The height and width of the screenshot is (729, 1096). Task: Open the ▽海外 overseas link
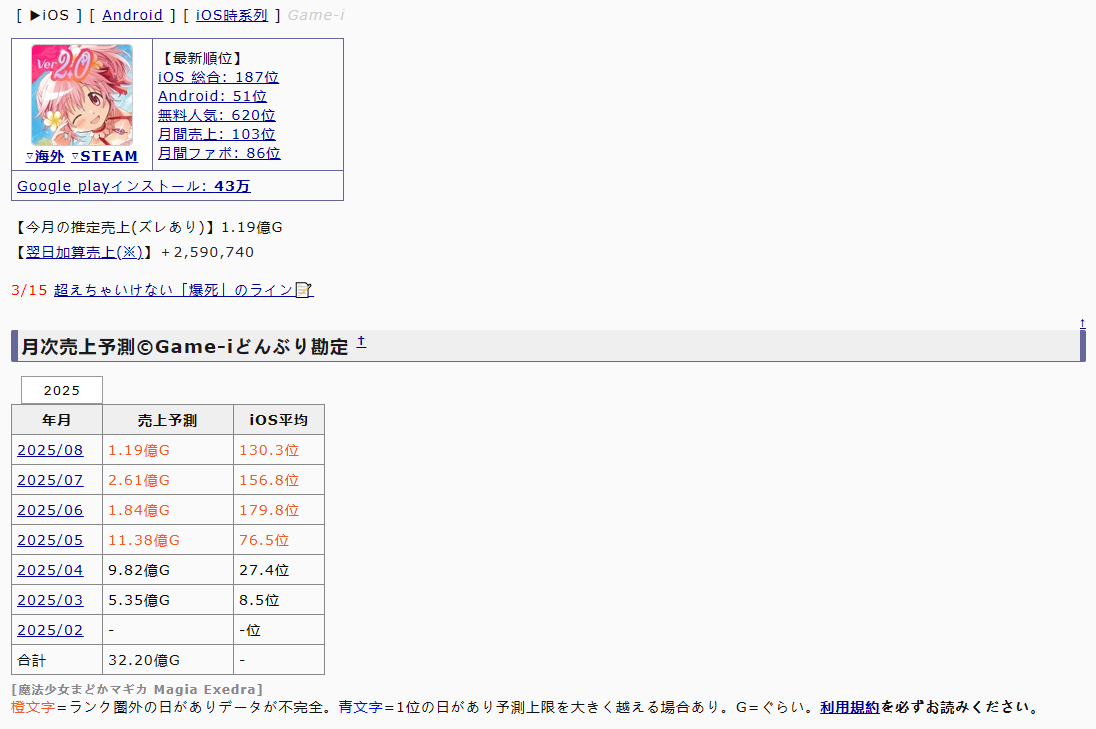click(x=45, y=157)
